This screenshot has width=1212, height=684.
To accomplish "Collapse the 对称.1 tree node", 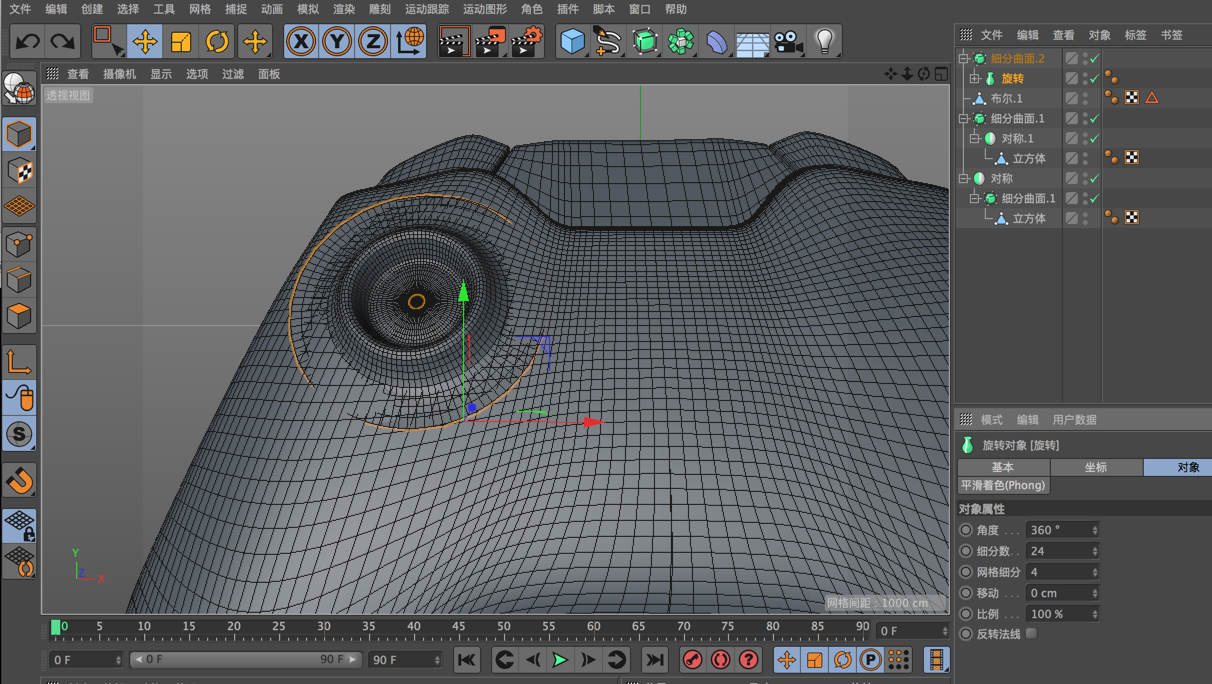I will (975, 138).
